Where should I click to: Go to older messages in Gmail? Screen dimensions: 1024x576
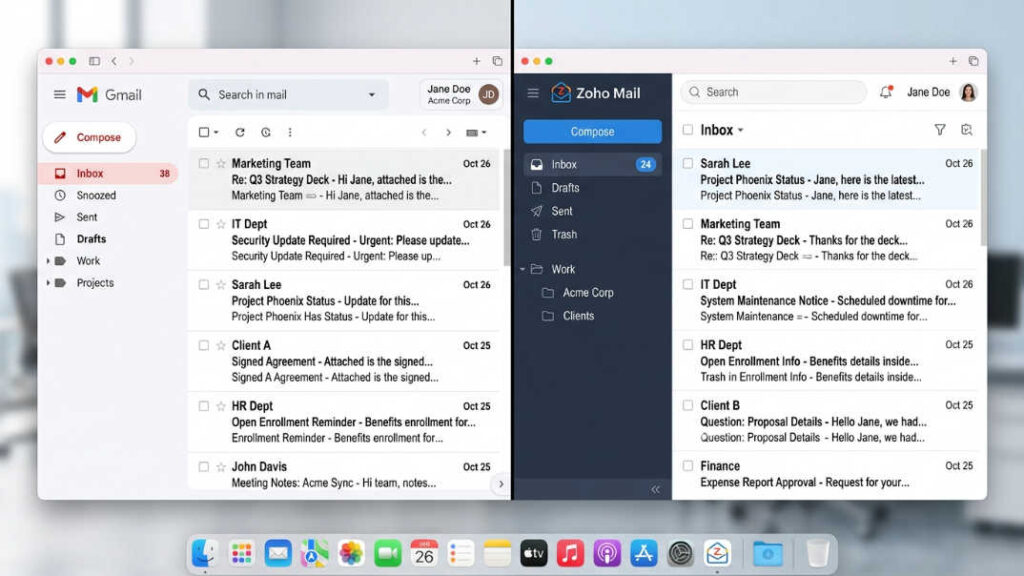[x=448, y=133]
